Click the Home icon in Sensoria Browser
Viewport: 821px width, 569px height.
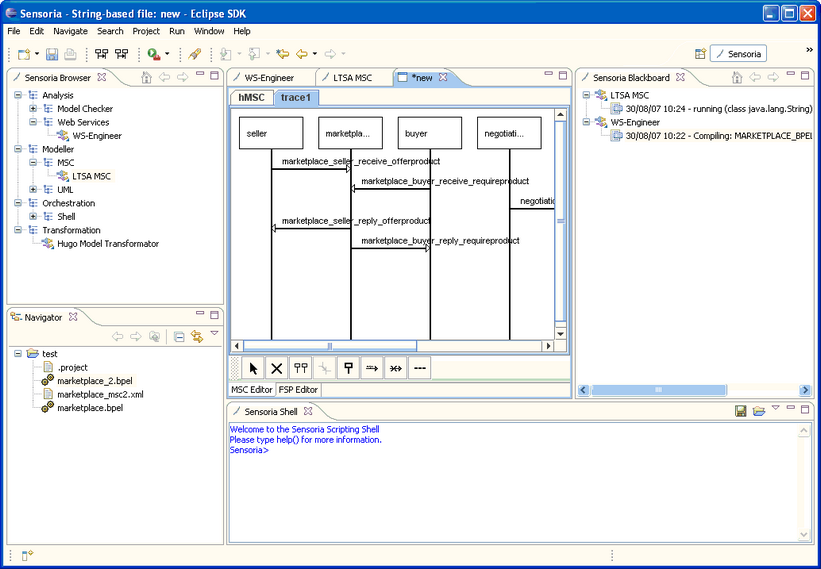(x=147, y=77)
